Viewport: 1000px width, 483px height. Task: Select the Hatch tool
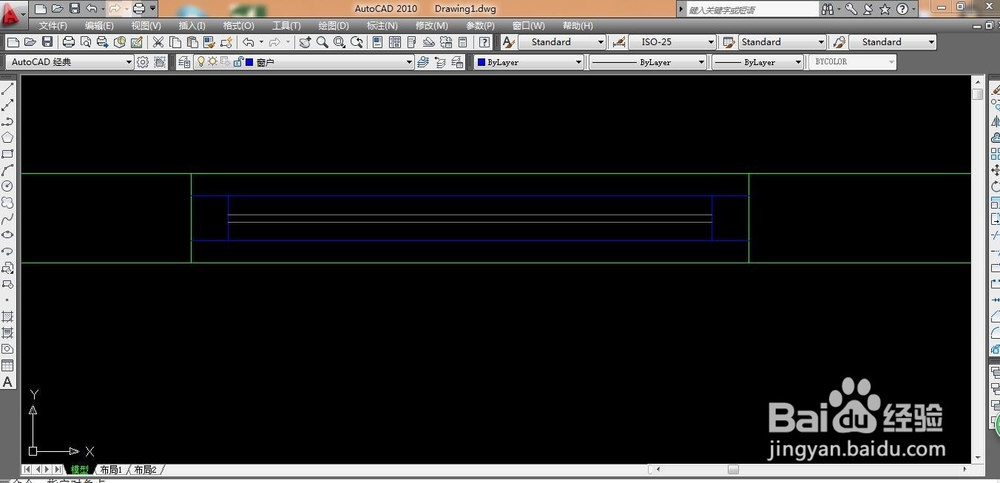click(8, 316)
